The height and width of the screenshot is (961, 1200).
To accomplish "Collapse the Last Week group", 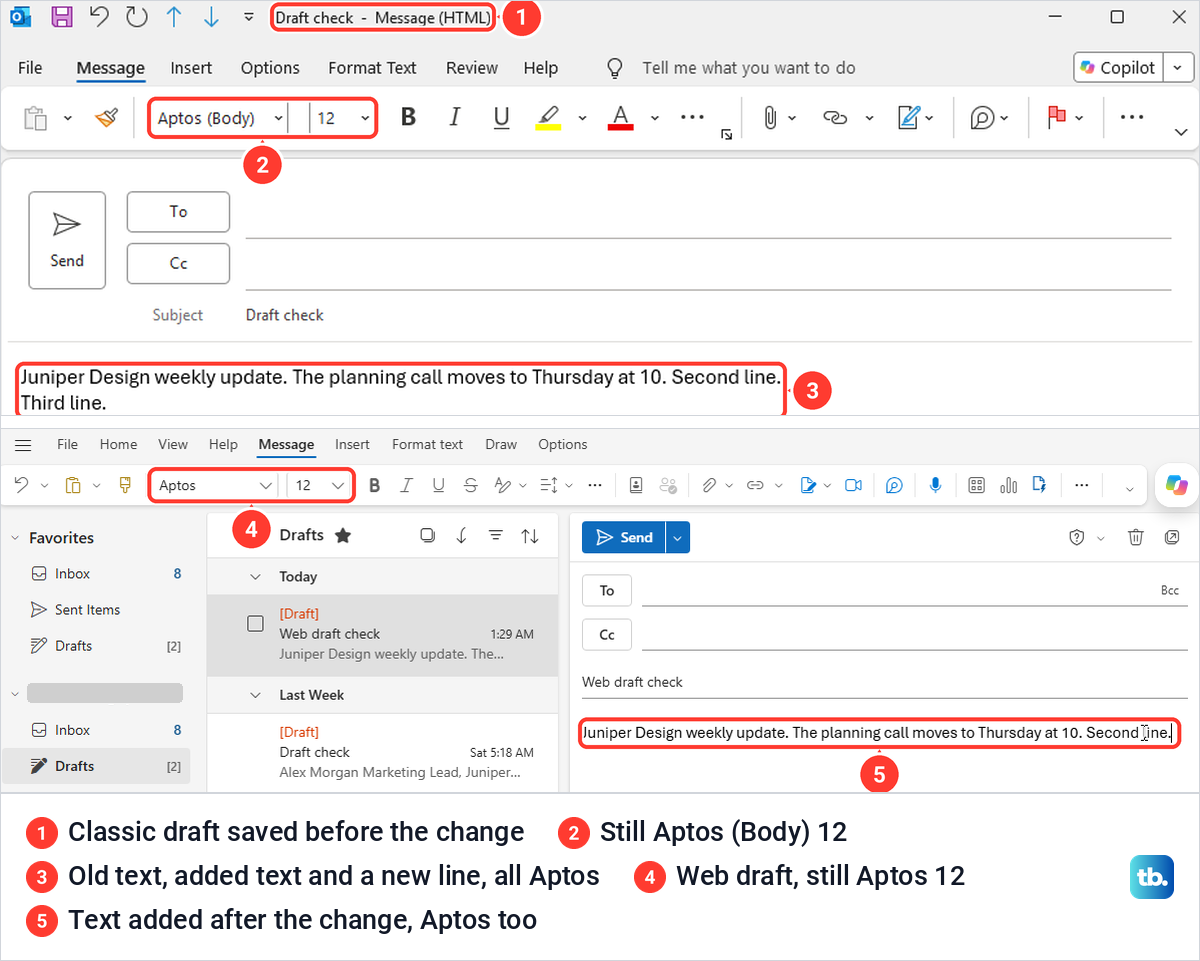I will [x=256, y=695].
